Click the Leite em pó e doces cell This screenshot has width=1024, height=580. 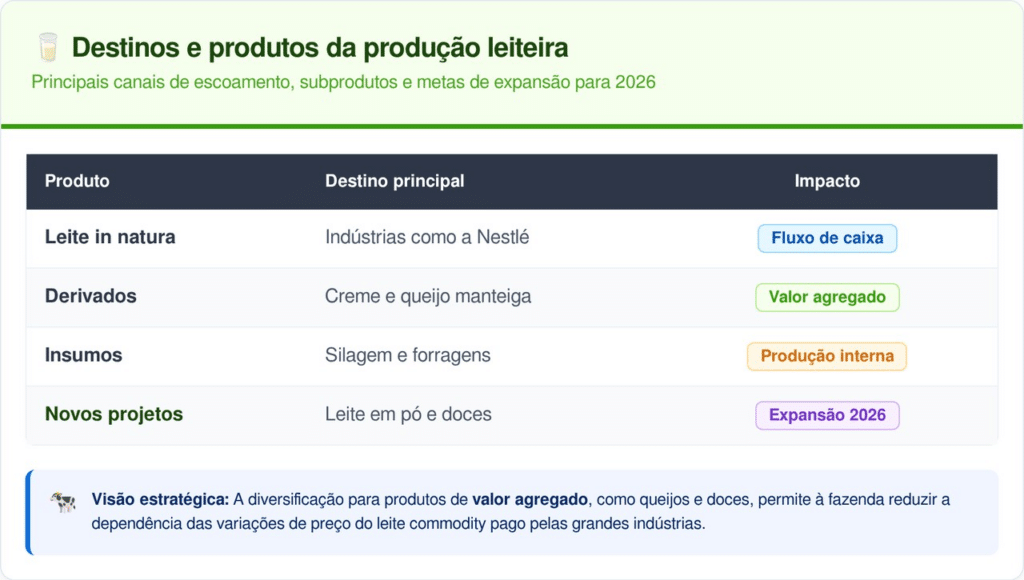[x=408, y=414]
